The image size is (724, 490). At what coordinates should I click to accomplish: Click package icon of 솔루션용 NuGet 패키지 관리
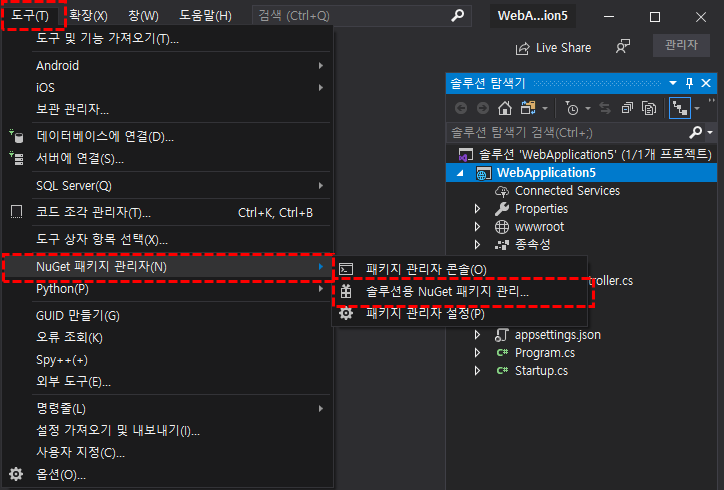pyautogui.click(x=346, y=291)
